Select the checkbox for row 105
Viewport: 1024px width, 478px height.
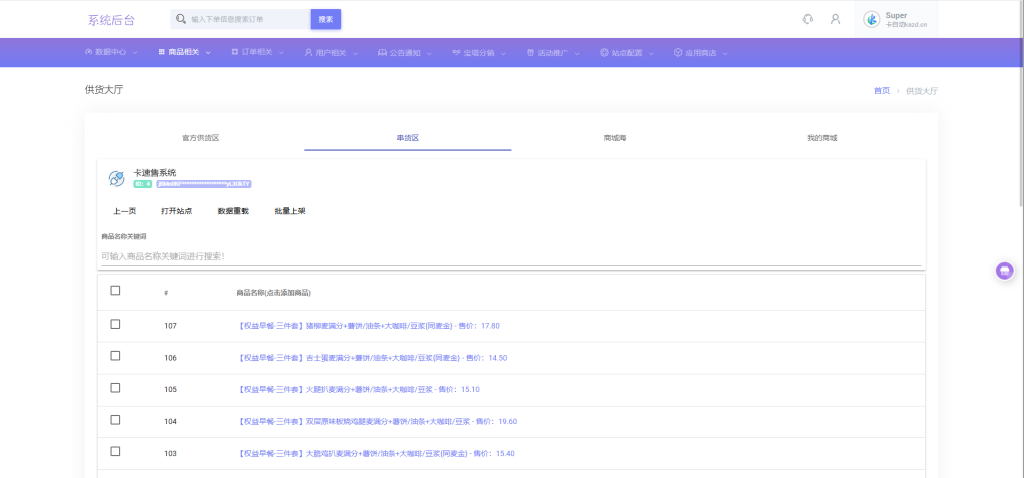(x=115, y=388)
